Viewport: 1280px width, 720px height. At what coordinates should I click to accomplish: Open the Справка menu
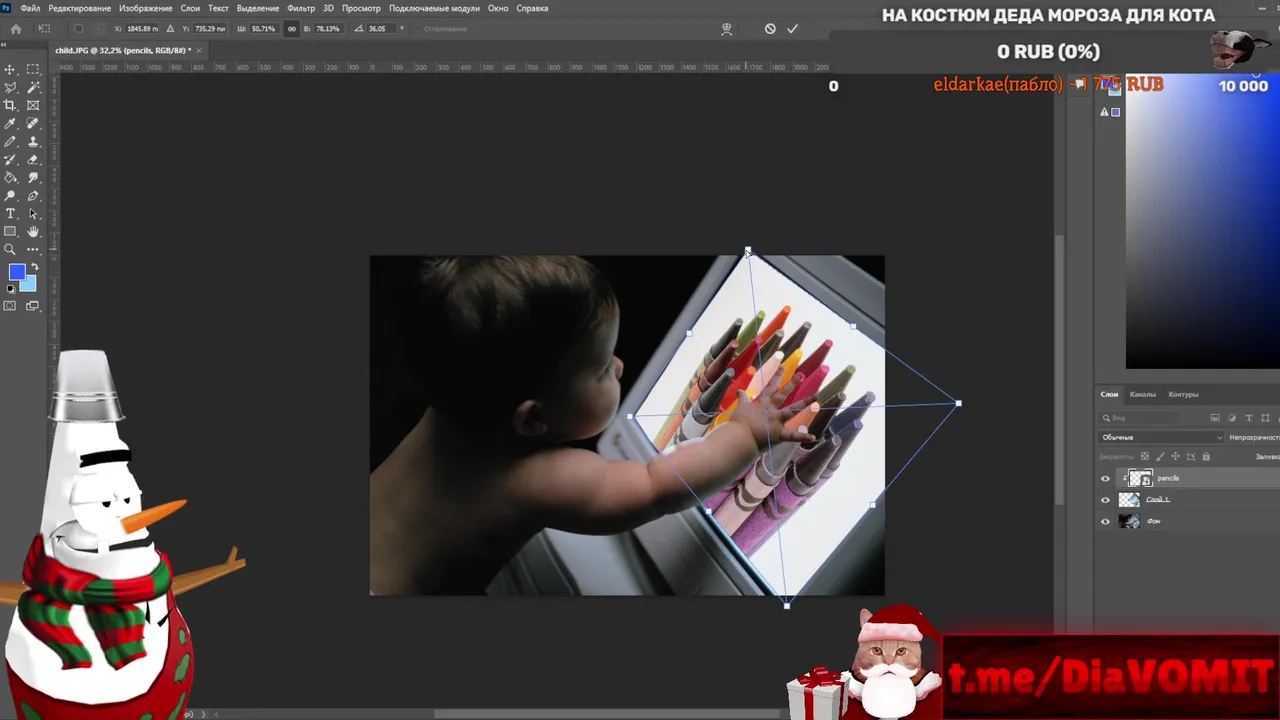pos(532,8)
